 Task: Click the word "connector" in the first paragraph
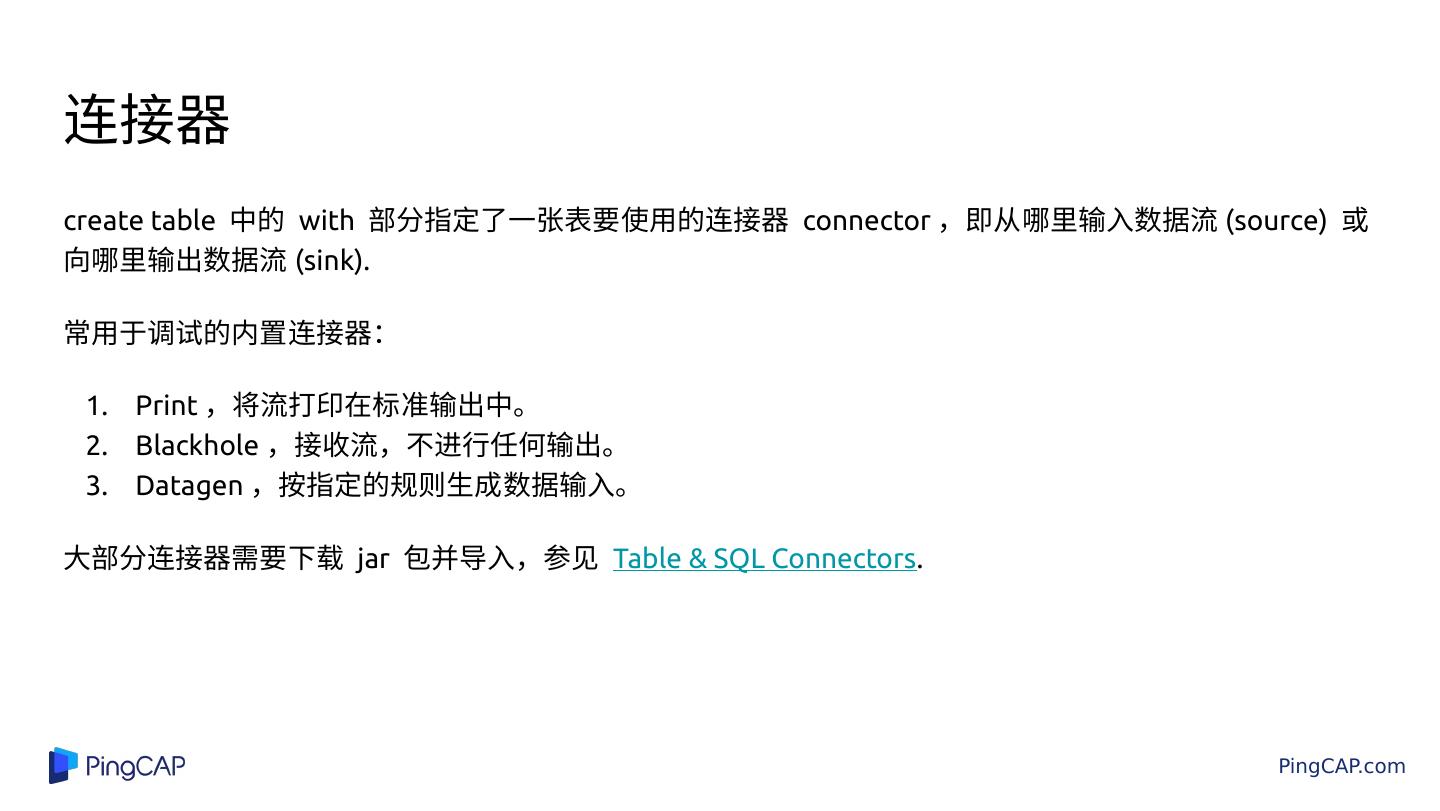pos(866,220)
